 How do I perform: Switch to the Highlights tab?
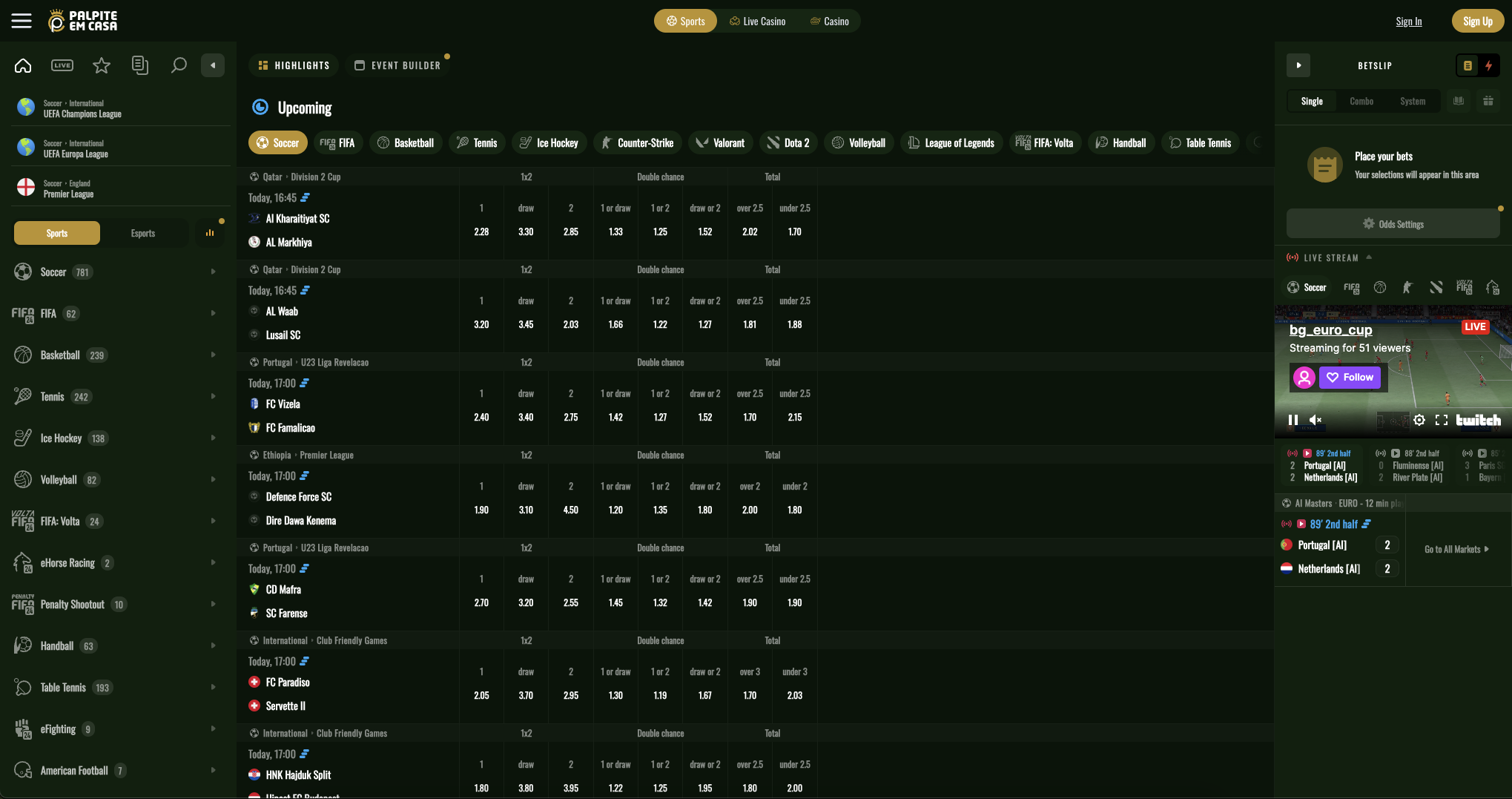[294, 65]
